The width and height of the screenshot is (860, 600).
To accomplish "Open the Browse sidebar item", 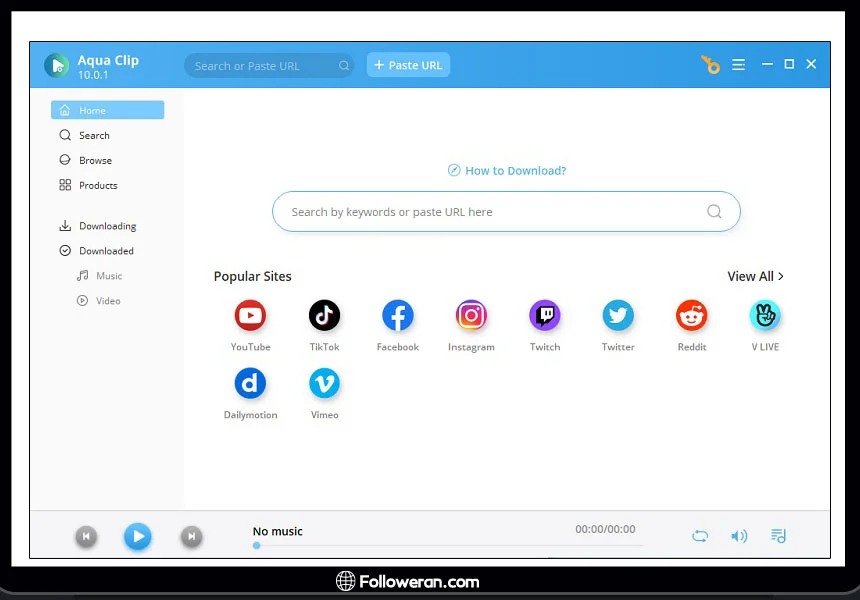I will point(95,160).
